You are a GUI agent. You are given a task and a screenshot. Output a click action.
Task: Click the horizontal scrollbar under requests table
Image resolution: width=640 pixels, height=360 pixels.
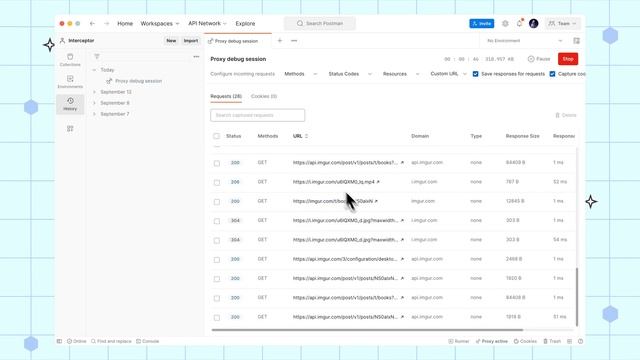[367, 330]
